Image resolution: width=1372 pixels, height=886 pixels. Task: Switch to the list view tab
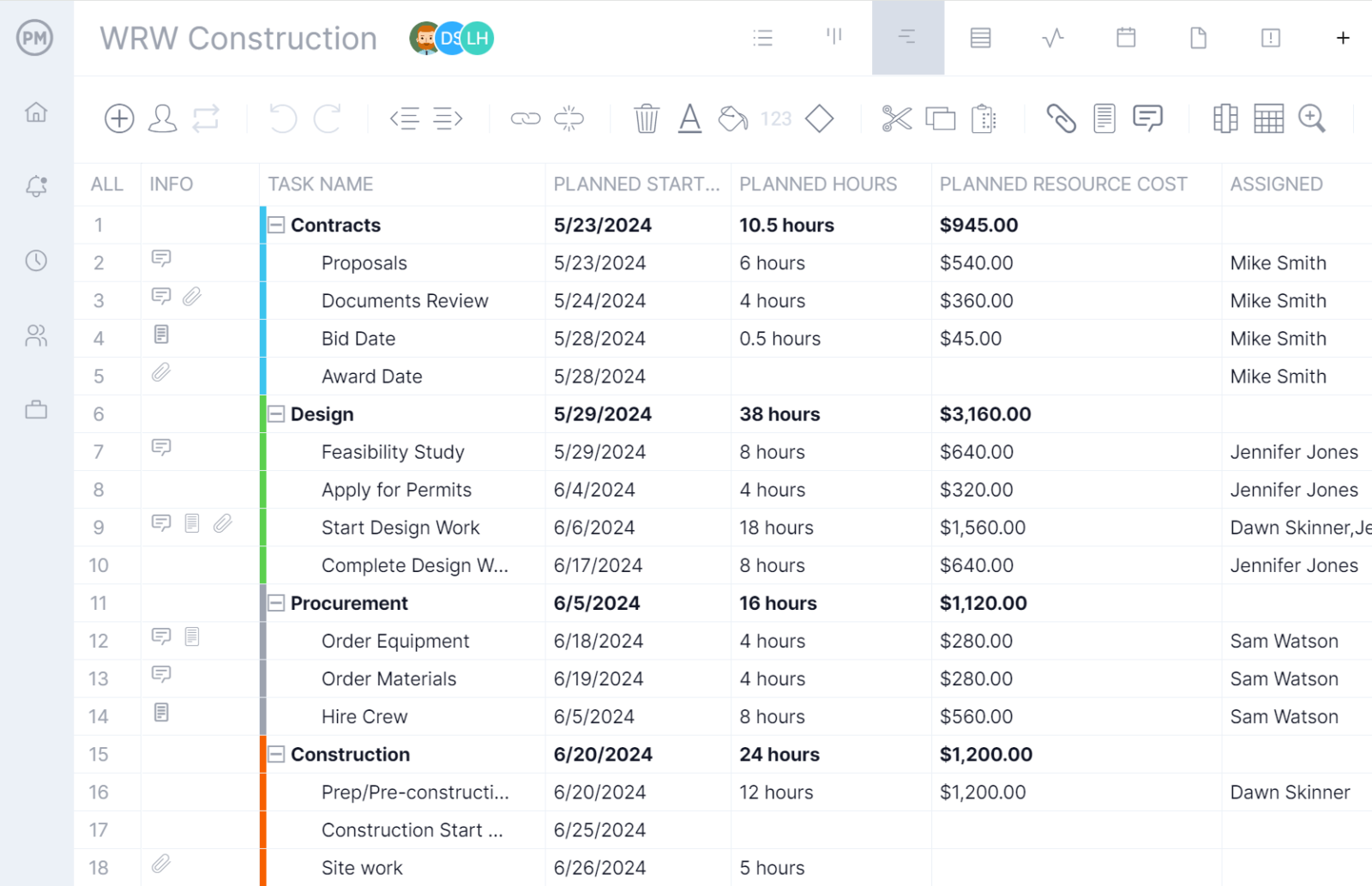(x=762, y=38)
